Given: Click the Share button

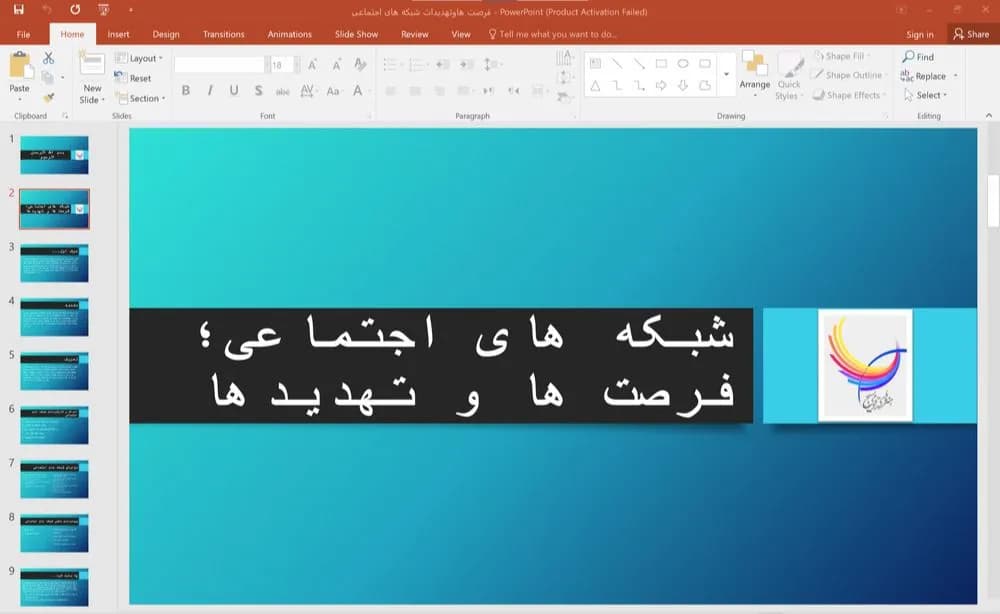Looking at the screenshot, I should pos(971,34).
